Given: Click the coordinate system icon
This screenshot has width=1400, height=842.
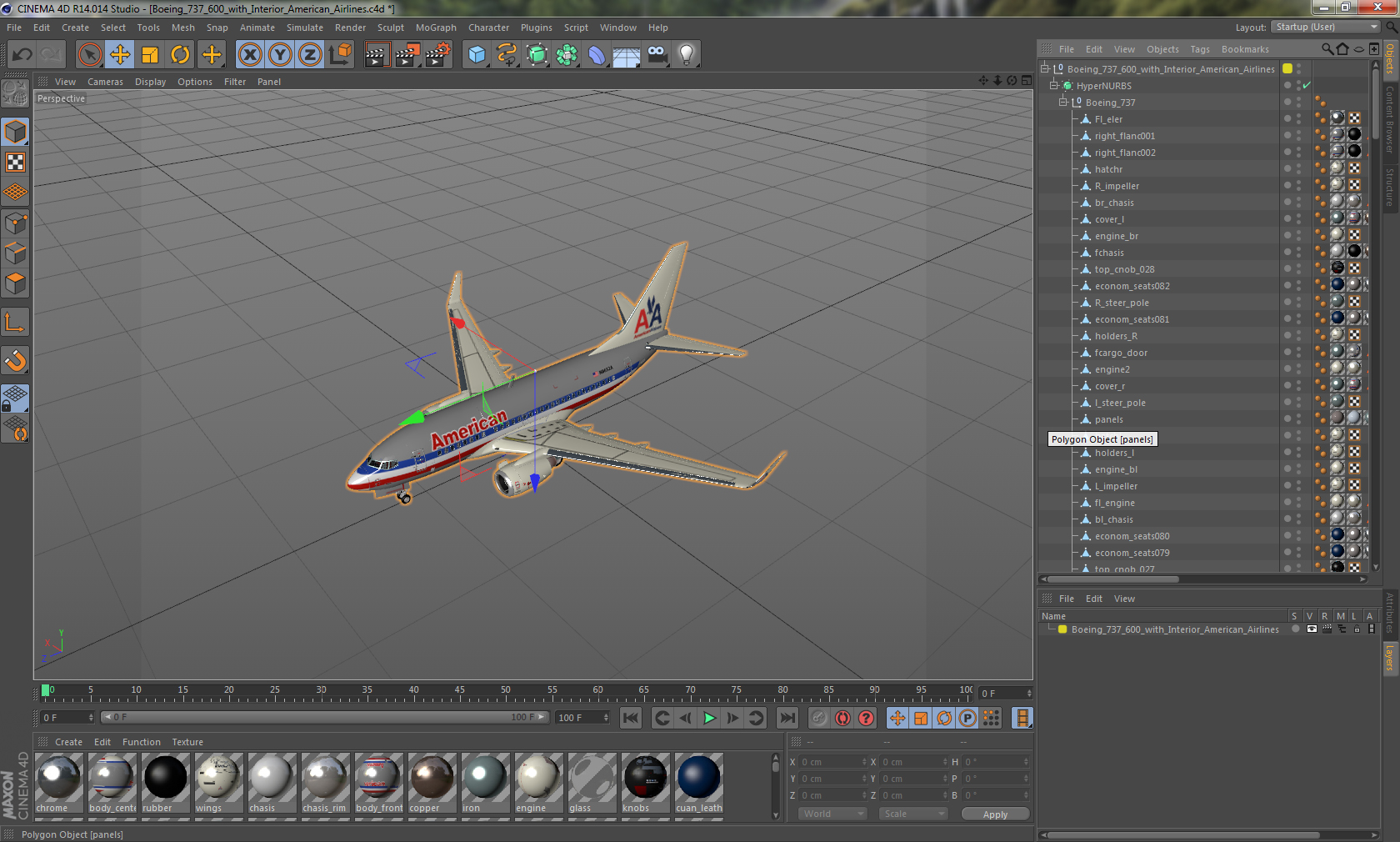Looking at the screenshot, I should click(340, 55).
